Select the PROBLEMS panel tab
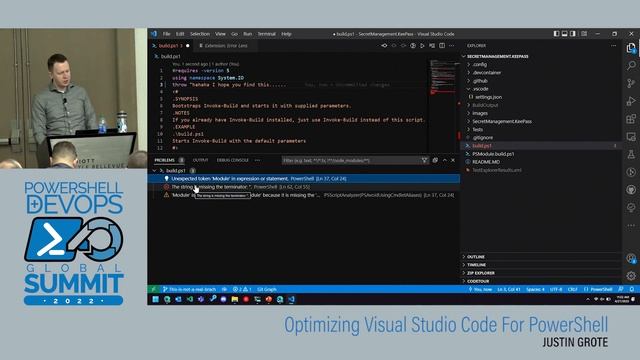The height and width of the screenshot is (360, 640). (x=164, y=160)
